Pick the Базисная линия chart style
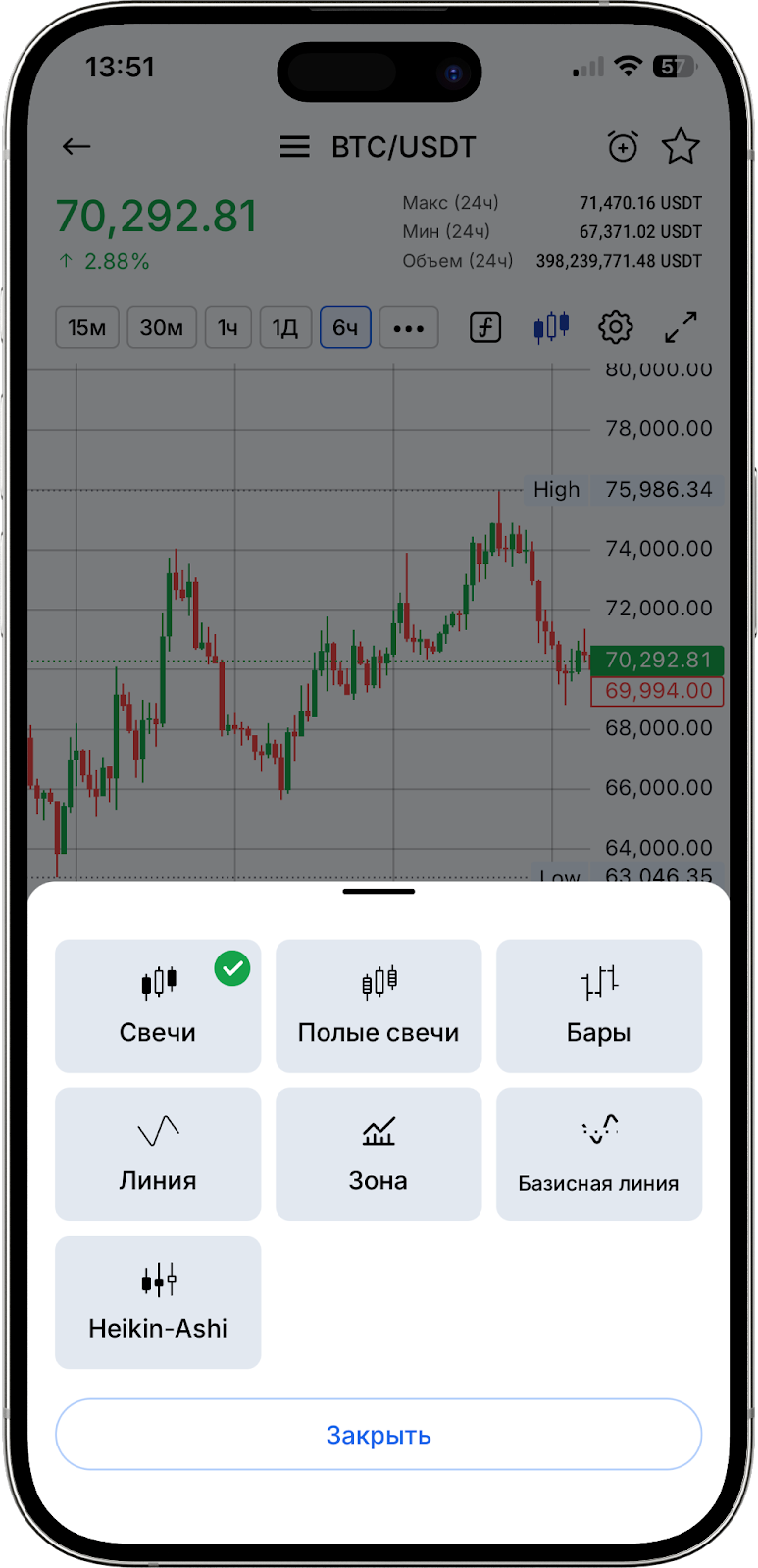This screenshot has height=1568, width=758. point(599,1153)
